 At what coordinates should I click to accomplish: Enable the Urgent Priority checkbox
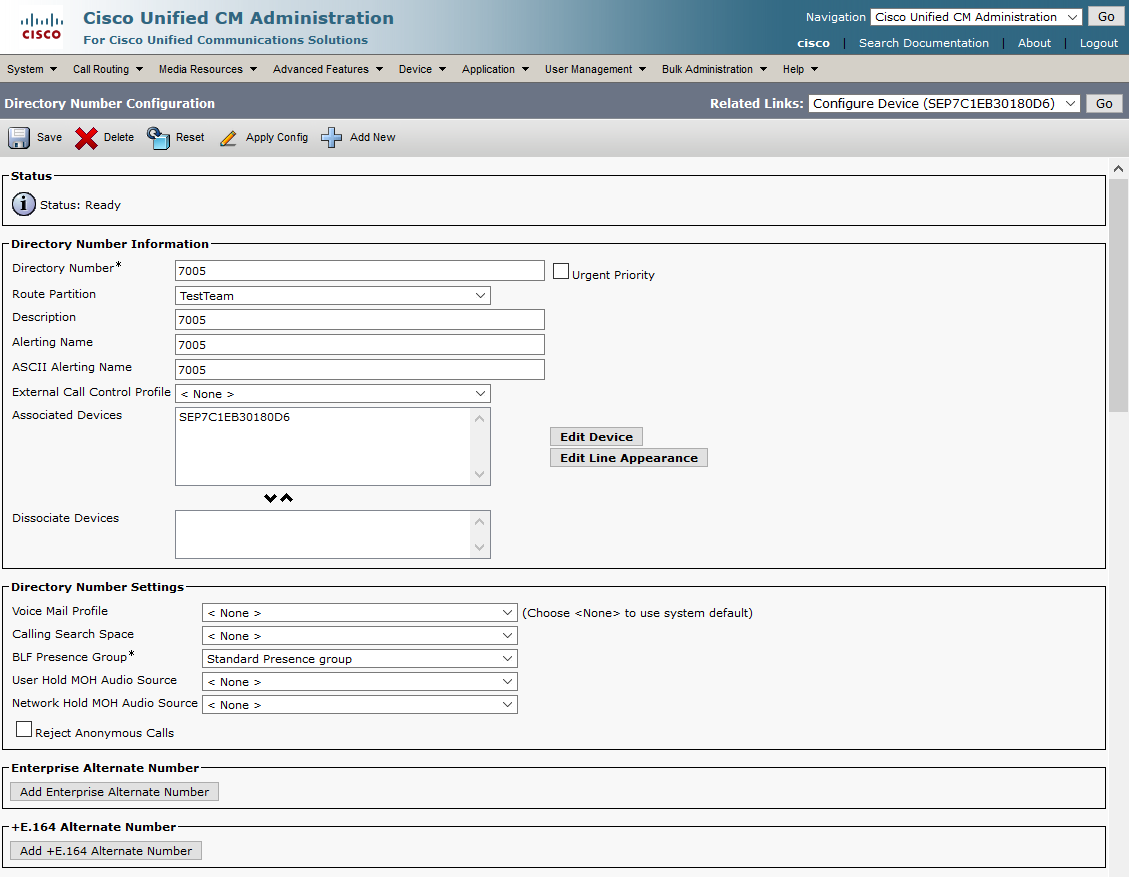(561, 271)
